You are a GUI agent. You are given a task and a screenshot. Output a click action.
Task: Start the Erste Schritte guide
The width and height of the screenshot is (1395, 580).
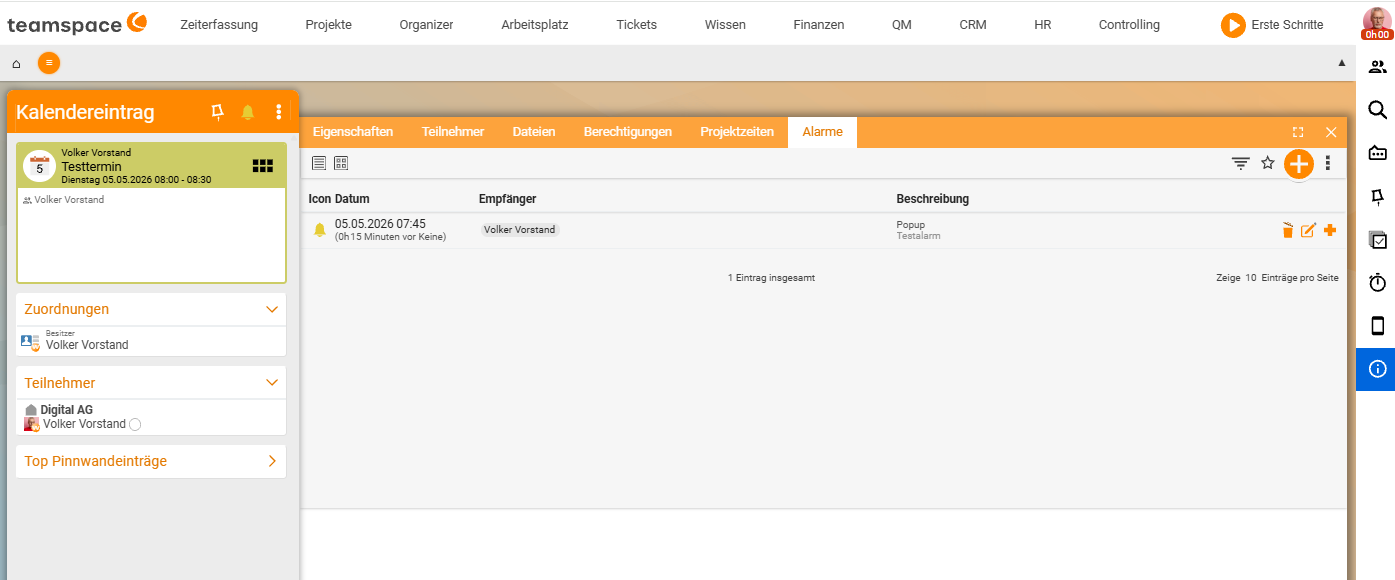click(x=1272, y=25)
